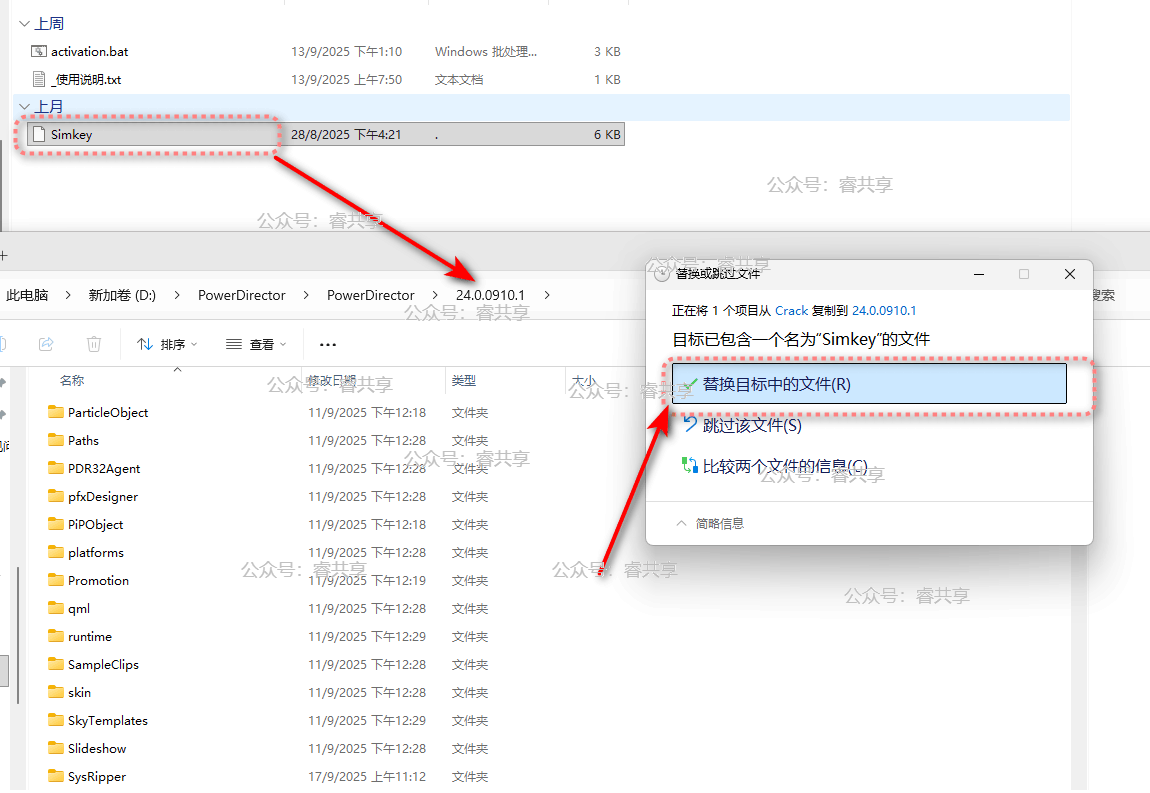Screen dimensions: 1150x793
Task: Click the date 28/8/2025 下午4:21 of Simkey
Action: (x=346, y=134)
